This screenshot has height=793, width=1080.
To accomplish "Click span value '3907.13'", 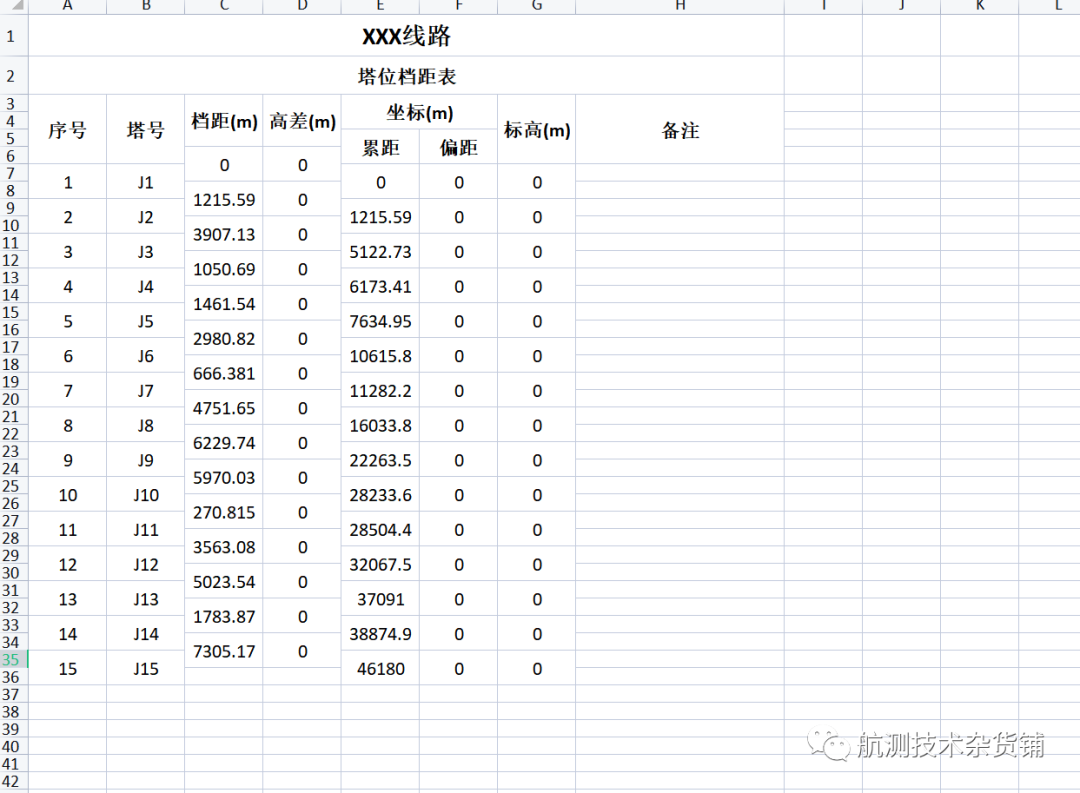I will [x=224, y=234].
